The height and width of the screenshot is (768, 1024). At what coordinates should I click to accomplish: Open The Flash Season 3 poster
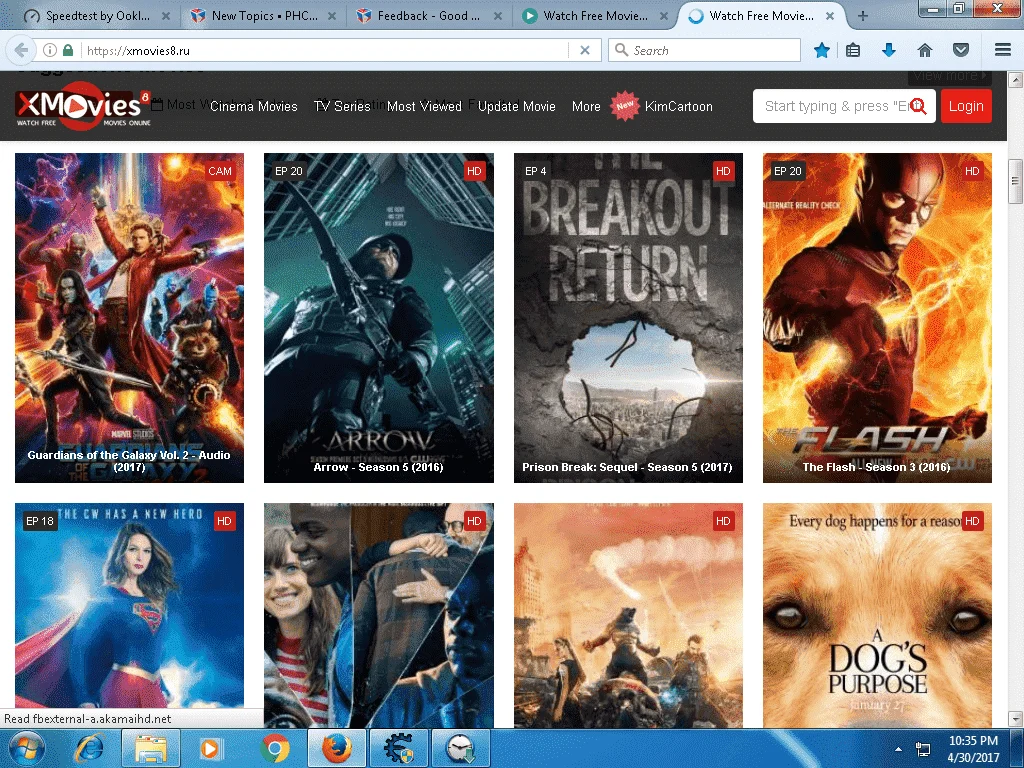click(x=877, y=318)
